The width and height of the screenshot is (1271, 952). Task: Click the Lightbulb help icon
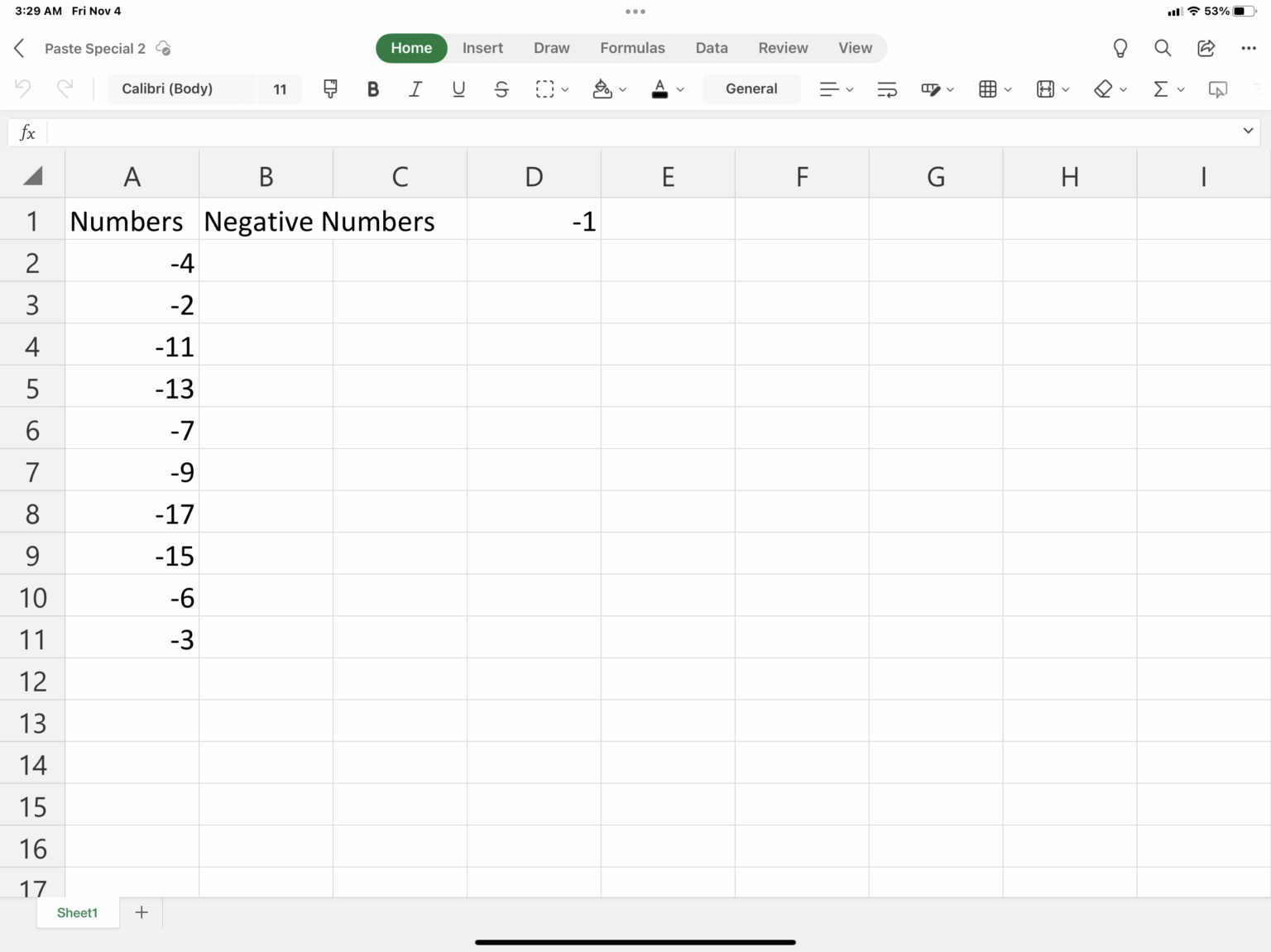point(1120,48)
